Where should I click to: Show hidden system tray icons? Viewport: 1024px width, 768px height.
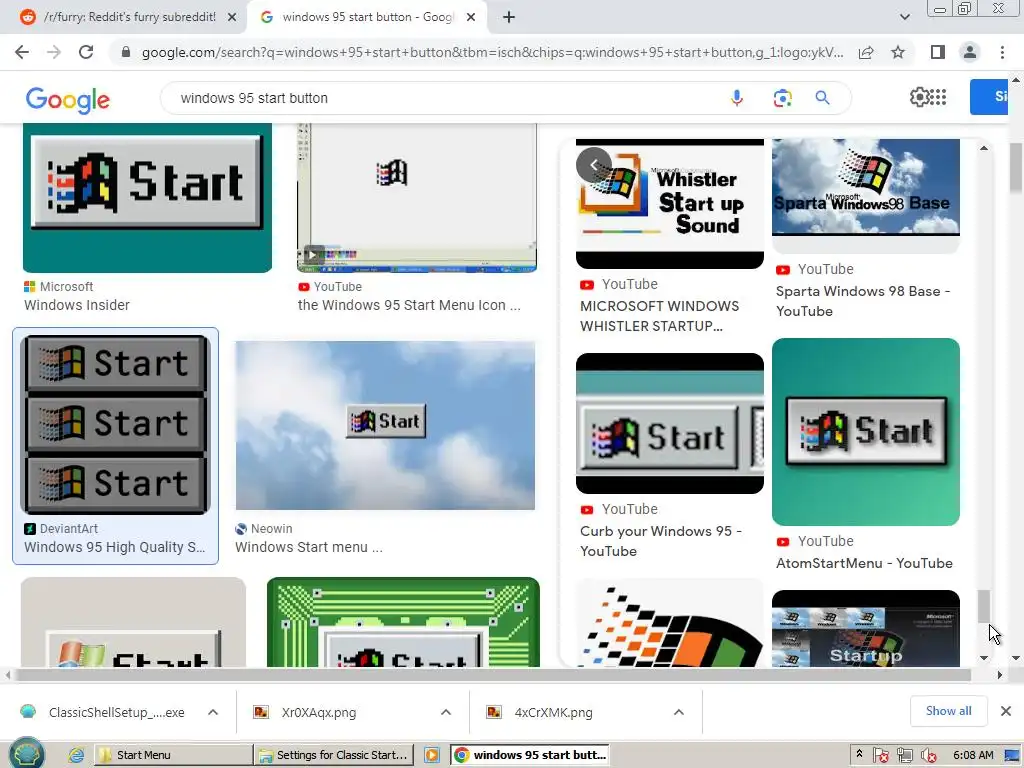tap(859, 754)
